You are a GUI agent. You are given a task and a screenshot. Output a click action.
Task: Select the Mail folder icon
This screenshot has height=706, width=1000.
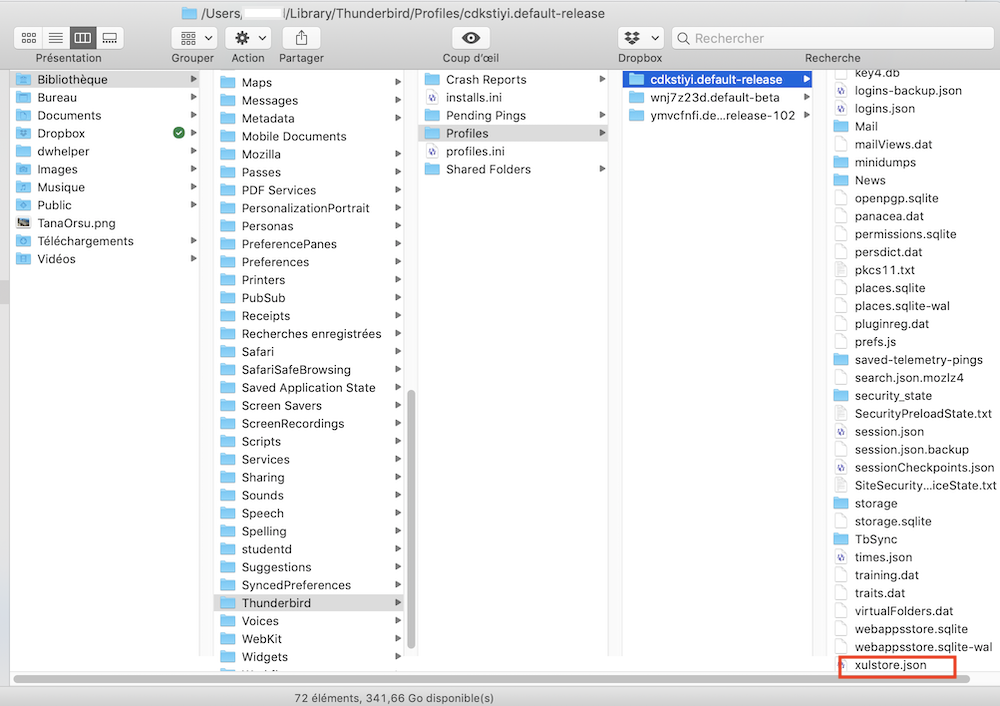pos(841,126)
